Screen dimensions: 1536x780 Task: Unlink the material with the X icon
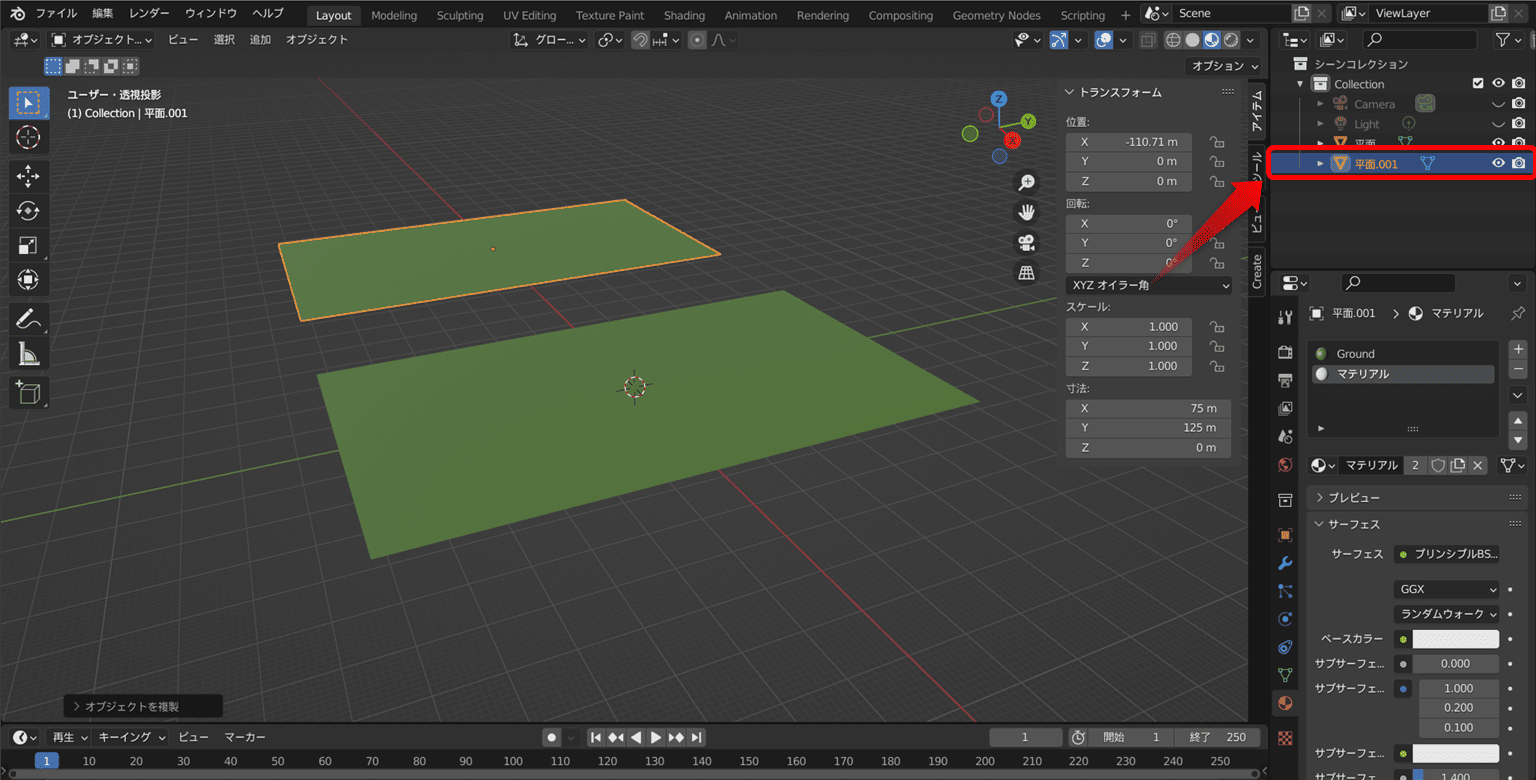1478,465
